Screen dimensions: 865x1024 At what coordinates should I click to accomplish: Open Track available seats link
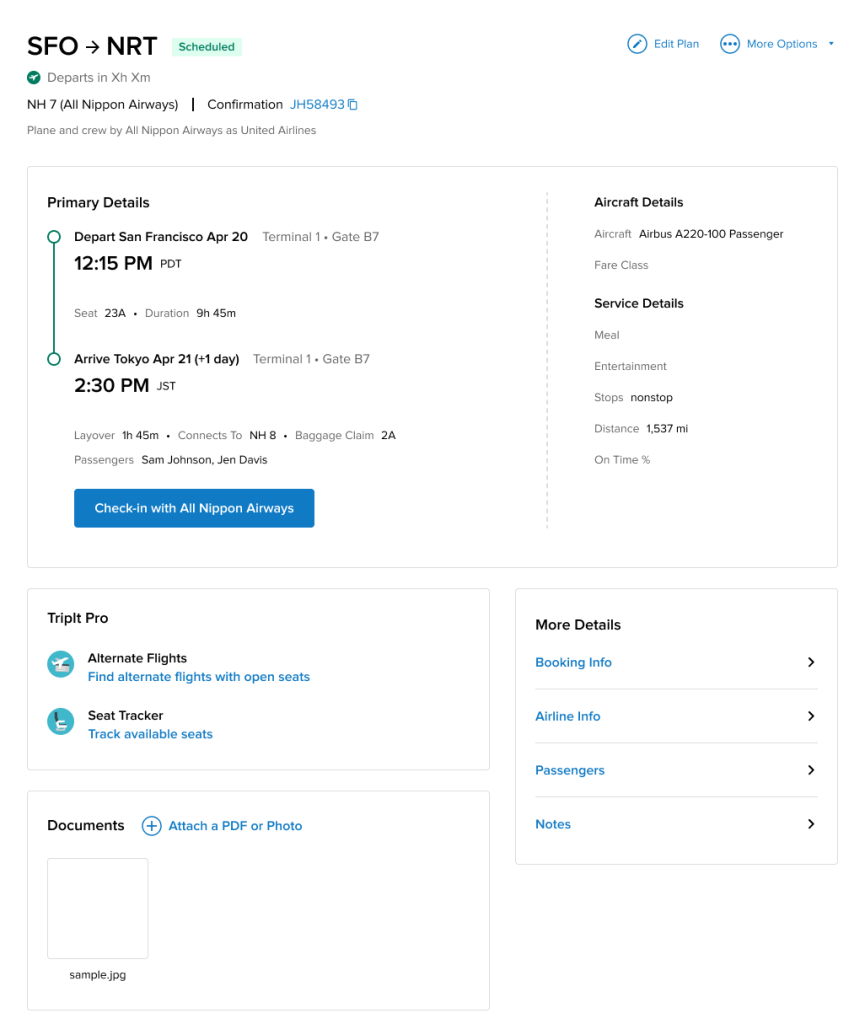click(x=150, y=734)
